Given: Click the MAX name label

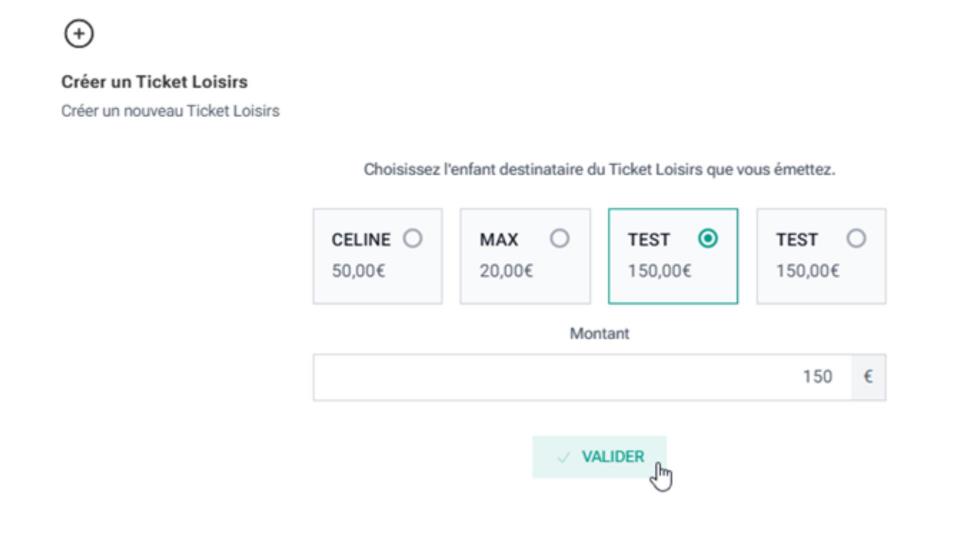Looking at the screenshot, I should coord(500,240).
